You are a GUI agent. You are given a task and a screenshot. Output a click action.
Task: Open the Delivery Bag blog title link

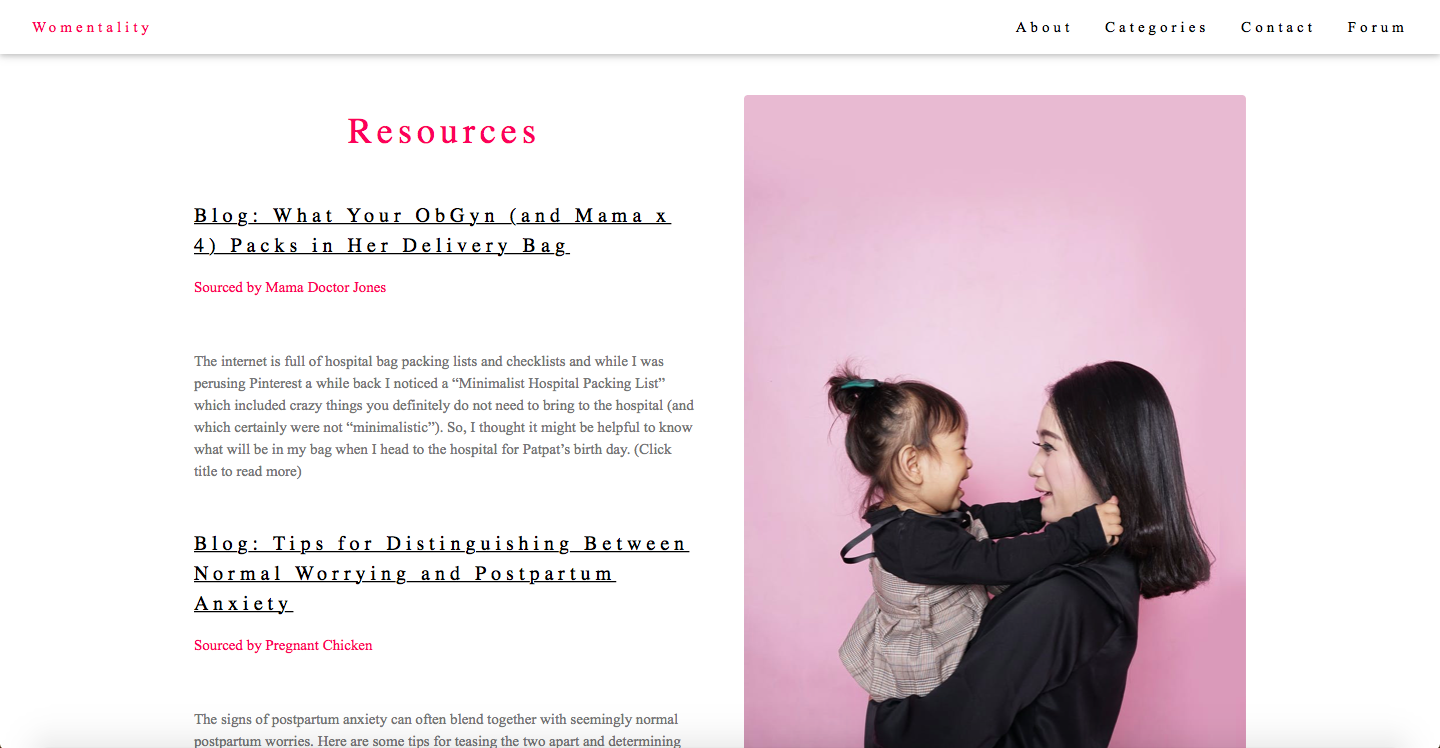432,230
